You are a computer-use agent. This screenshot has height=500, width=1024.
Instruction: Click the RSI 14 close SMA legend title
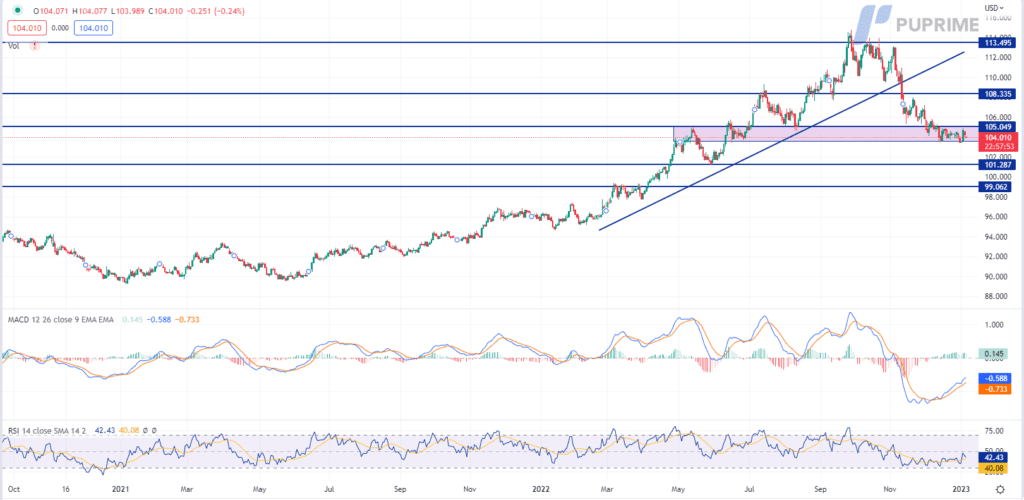(48, 431)
